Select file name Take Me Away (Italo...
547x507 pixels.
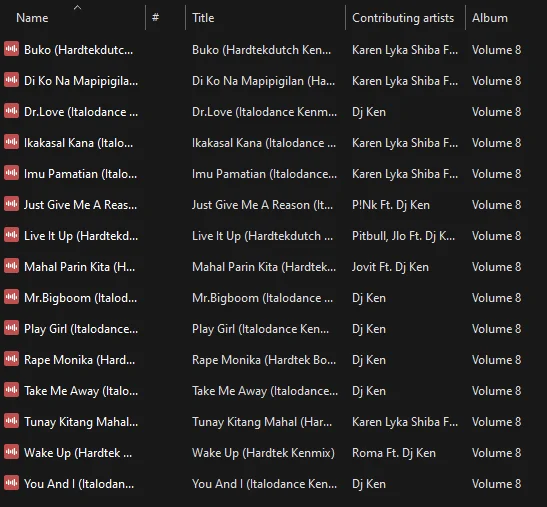[81, 391]
